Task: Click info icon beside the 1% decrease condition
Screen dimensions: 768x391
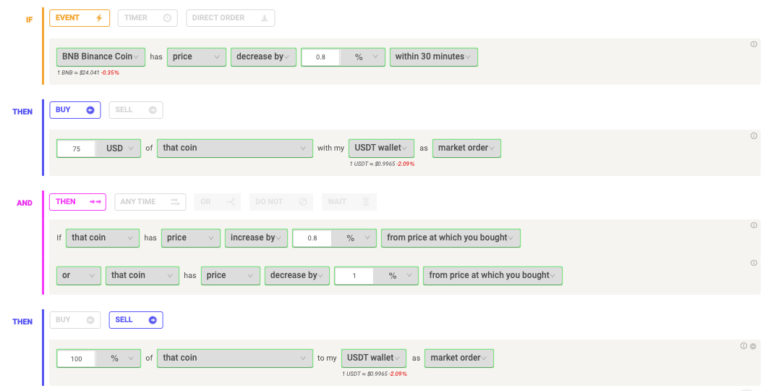Action: (753, 263)
